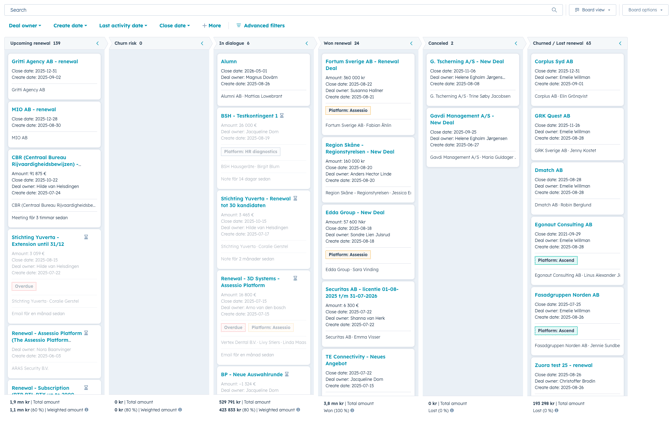Open the Deal owner filter dropdown
Viewport: 670px width, 421px height.
25,26
